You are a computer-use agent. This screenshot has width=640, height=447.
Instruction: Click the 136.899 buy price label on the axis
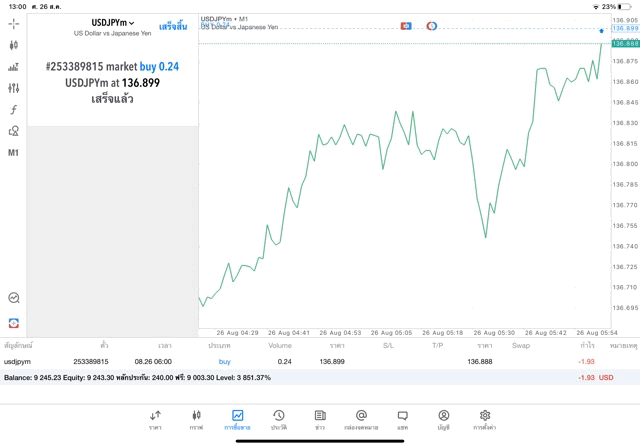point(625,28)
